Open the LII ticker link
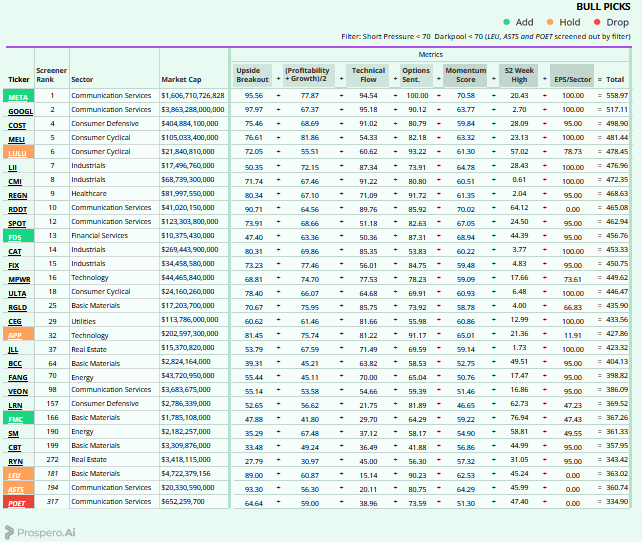The image size is (642, 542). point(13,167)
